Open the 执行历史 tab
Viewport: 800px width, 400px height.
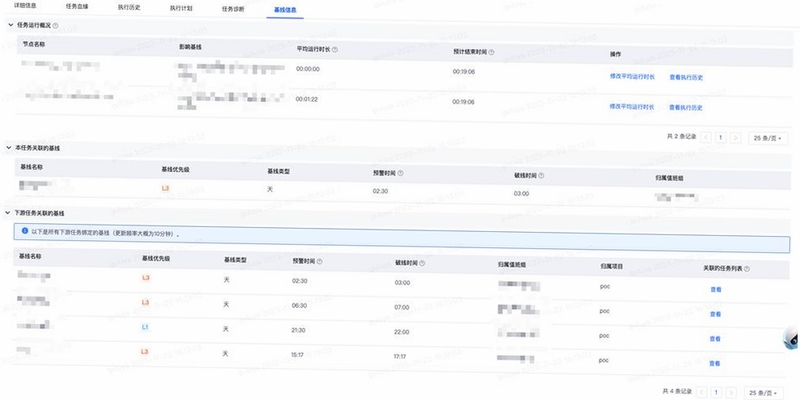click(x=129, y=8)
